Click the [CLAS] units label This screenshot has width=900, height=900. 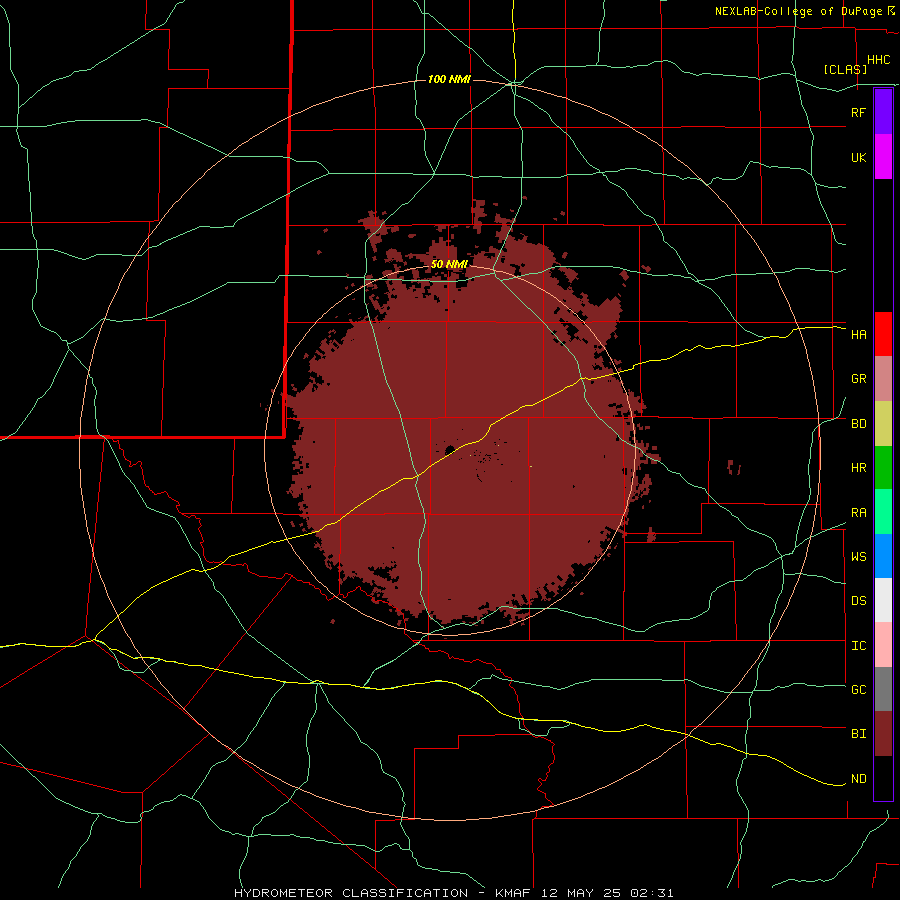point(845,69)
